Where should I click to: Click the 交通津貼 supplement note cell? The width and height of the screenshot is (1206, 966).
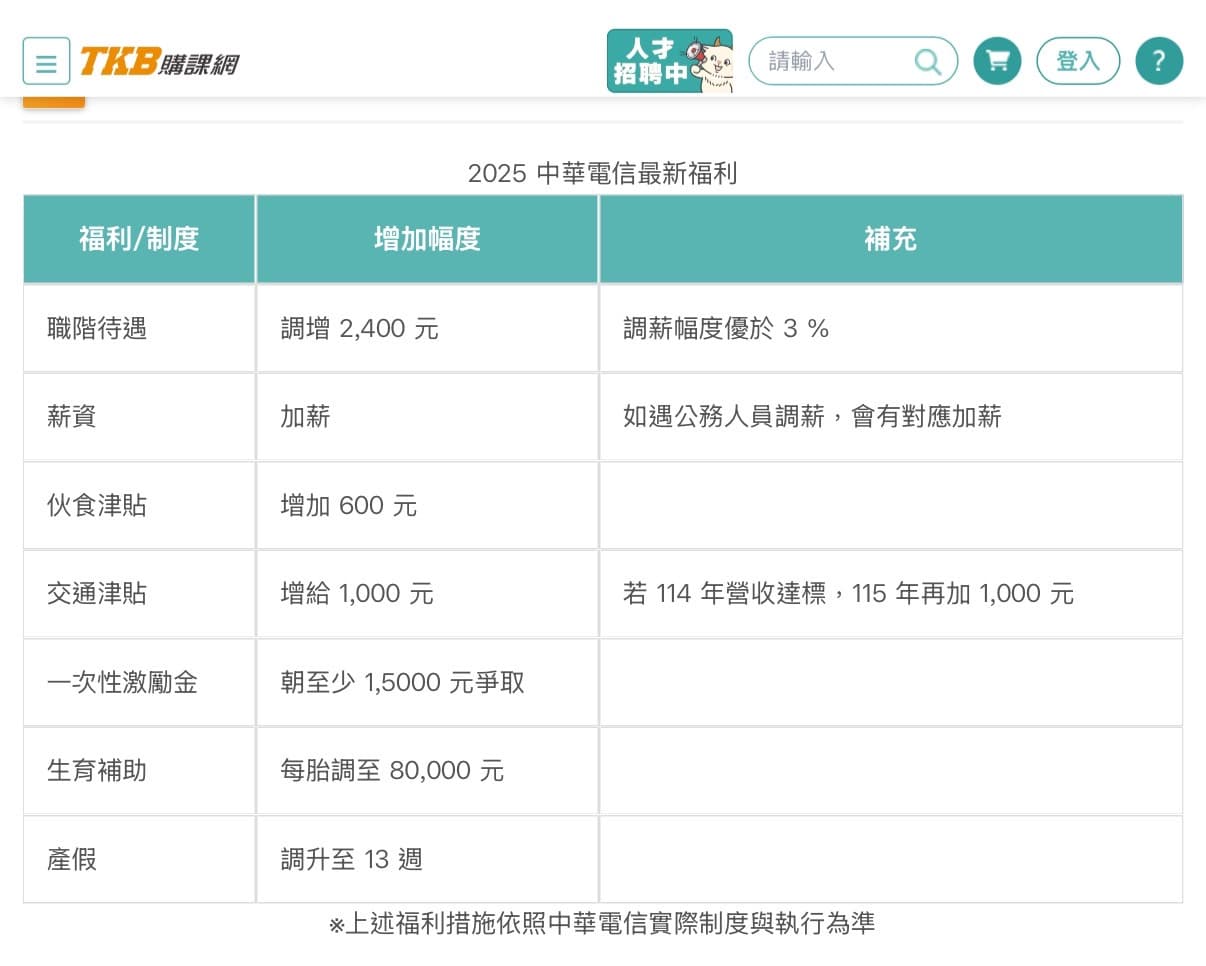tap(891, 594)
